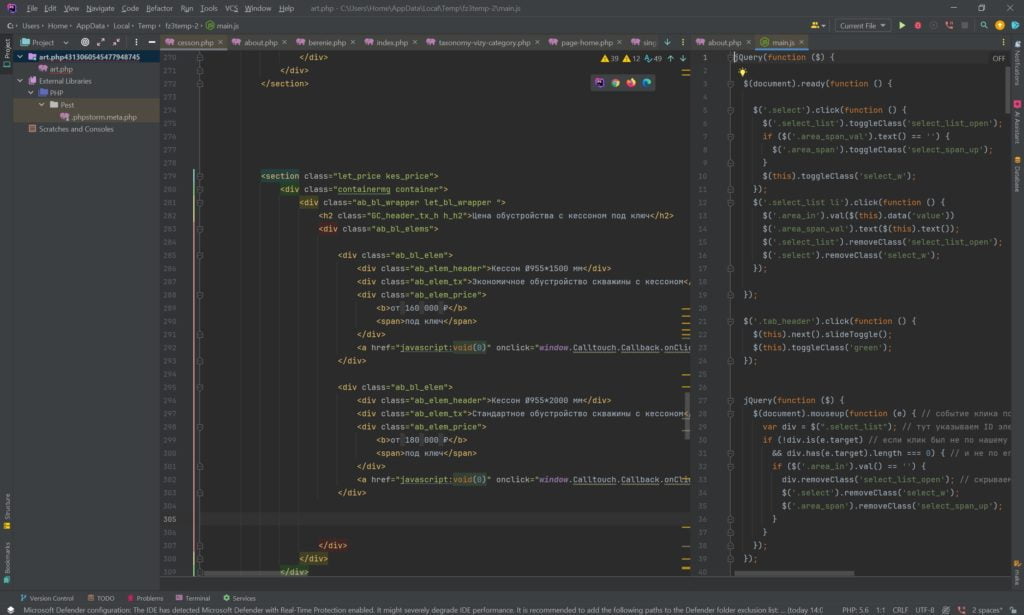This screenshot has height=615, width=1024.
Task: Run the current file with green play button
Action: point(902,25)
